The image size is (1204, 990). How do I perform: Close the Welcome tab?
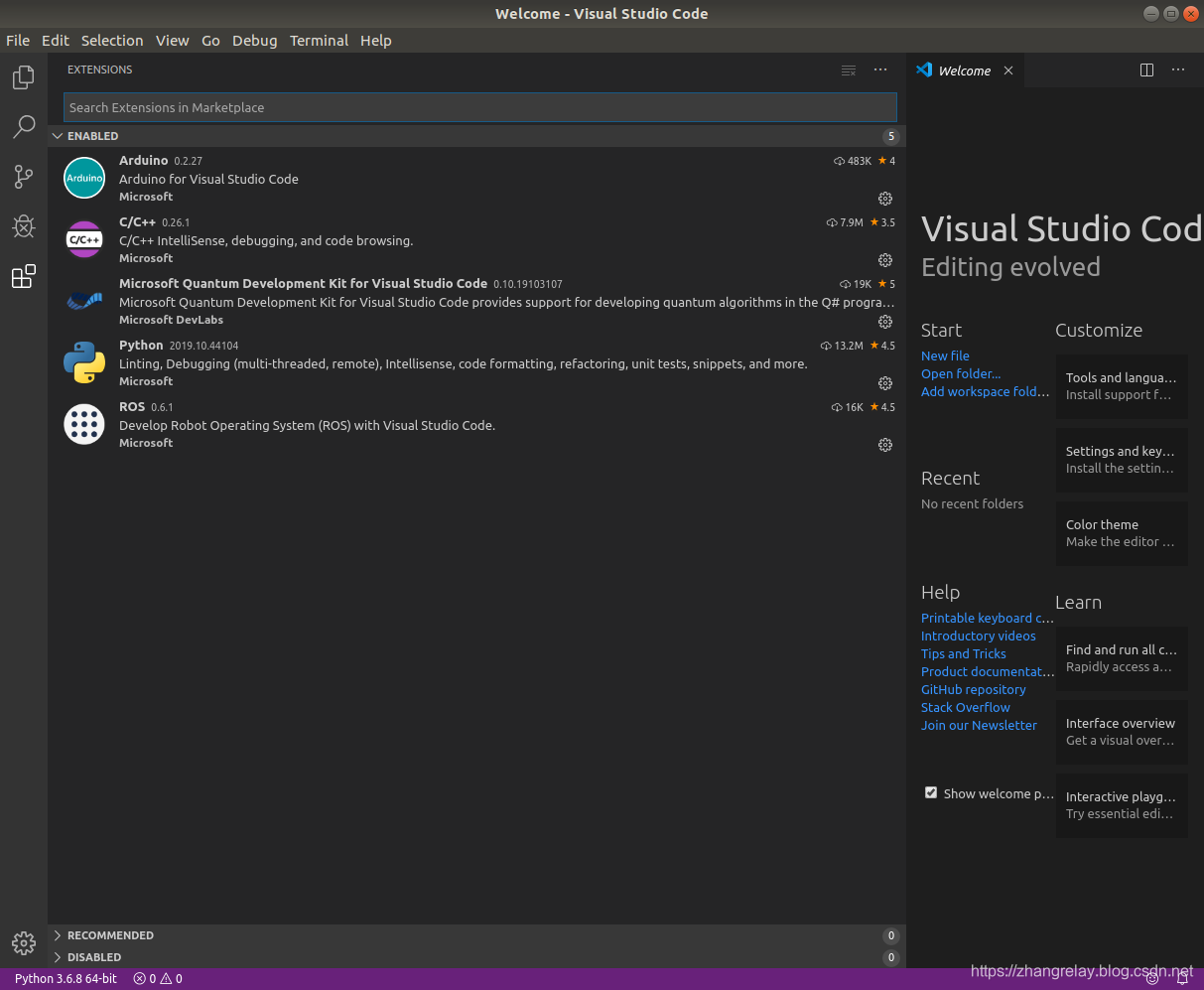1008,71
